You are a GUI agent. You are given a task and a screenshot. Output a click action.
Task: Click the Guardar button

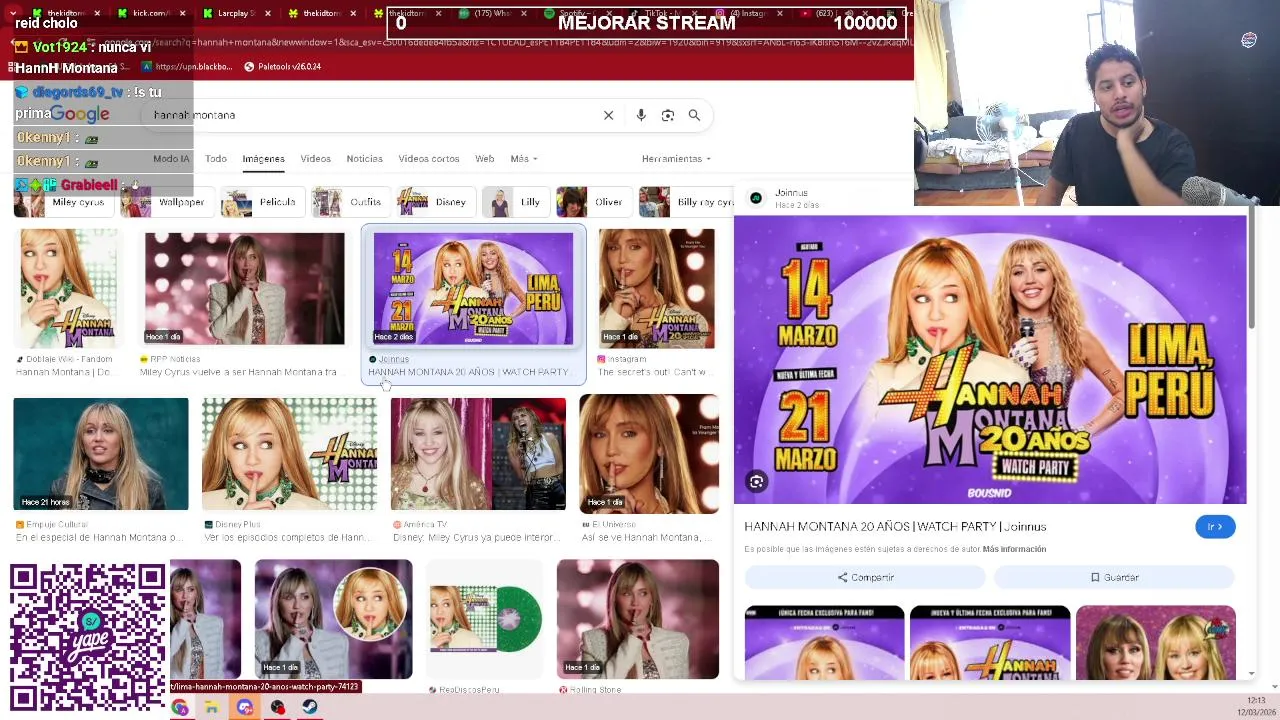[1114, 577]
